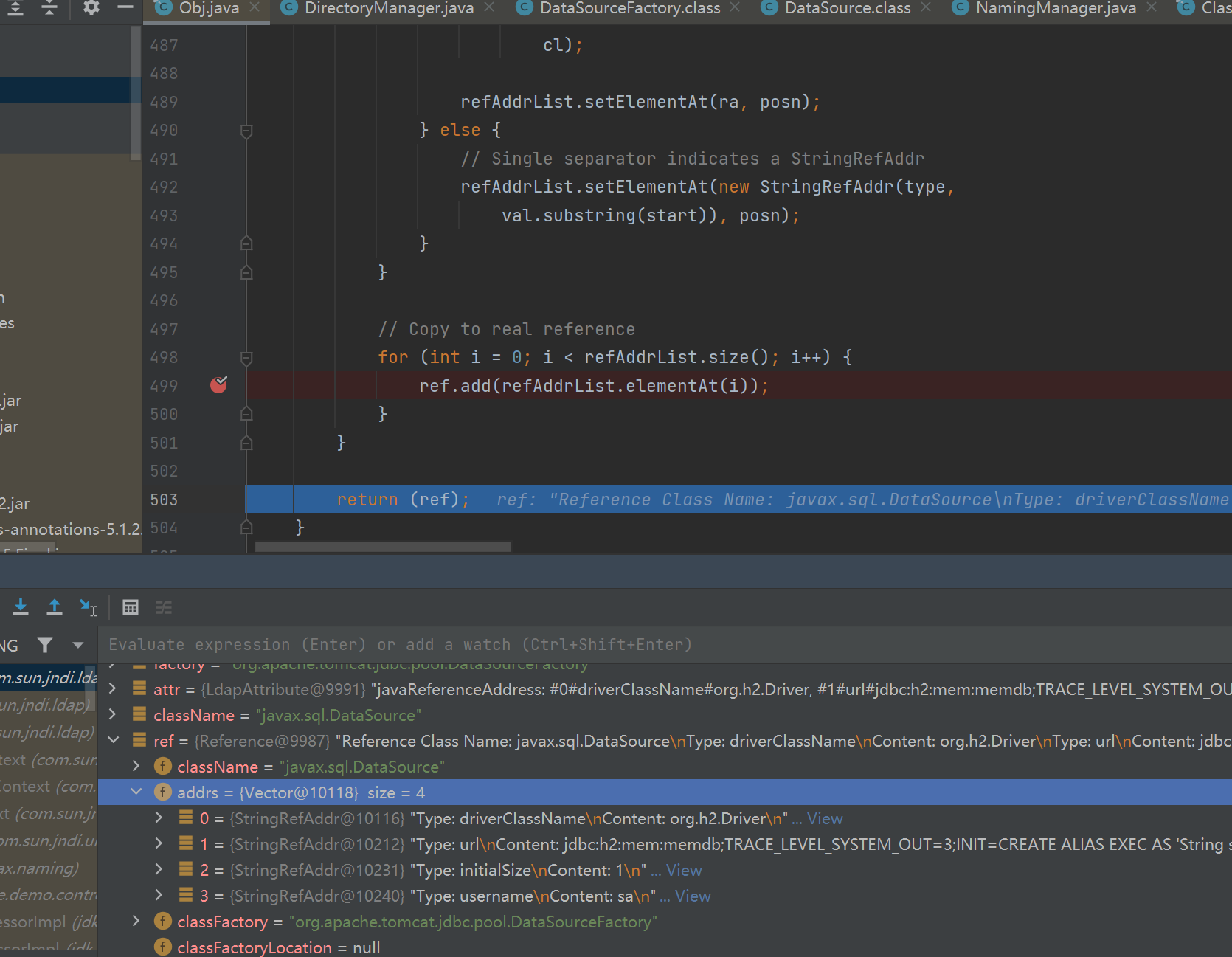Close the NamingManager.java tab

(1152, 7)
